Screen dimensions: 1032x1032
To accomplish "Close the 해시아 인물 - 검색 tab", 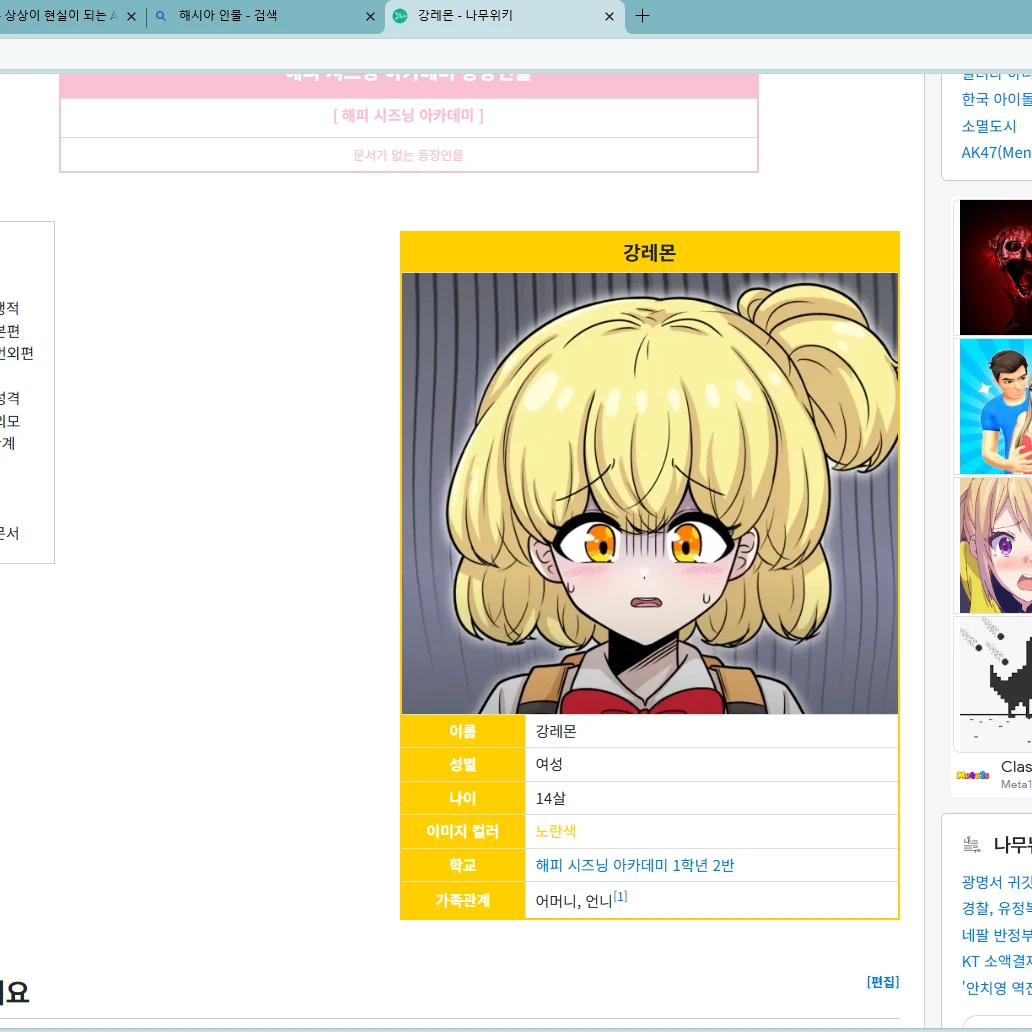I will 370,17.
